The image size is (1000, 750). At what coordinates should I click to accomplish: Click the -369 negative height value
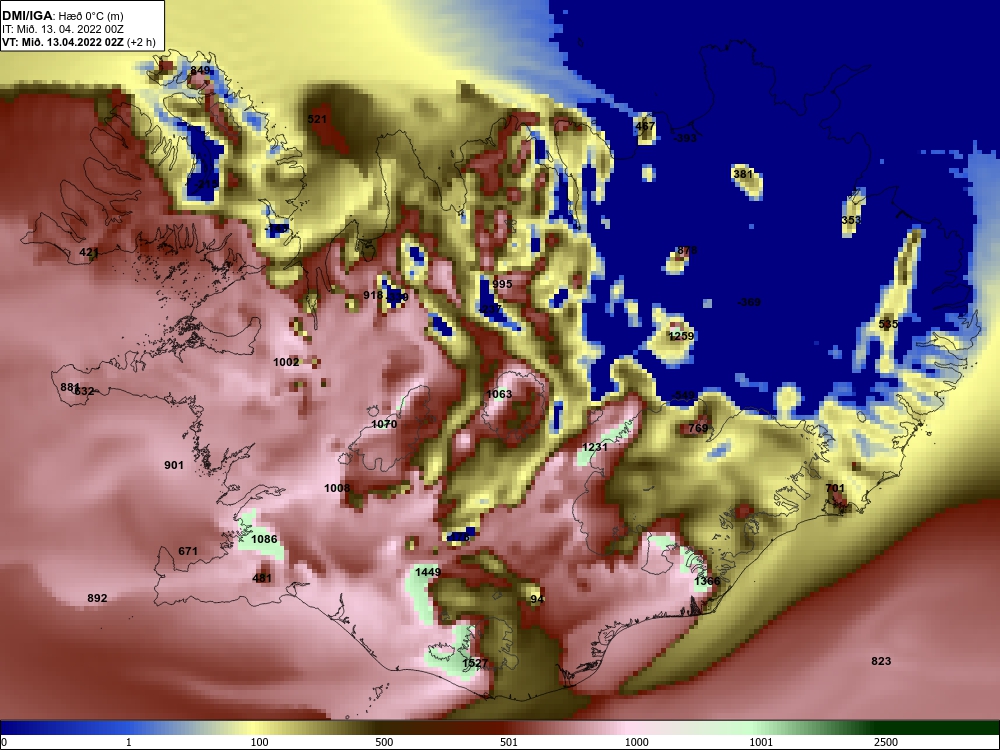[749, 302]
